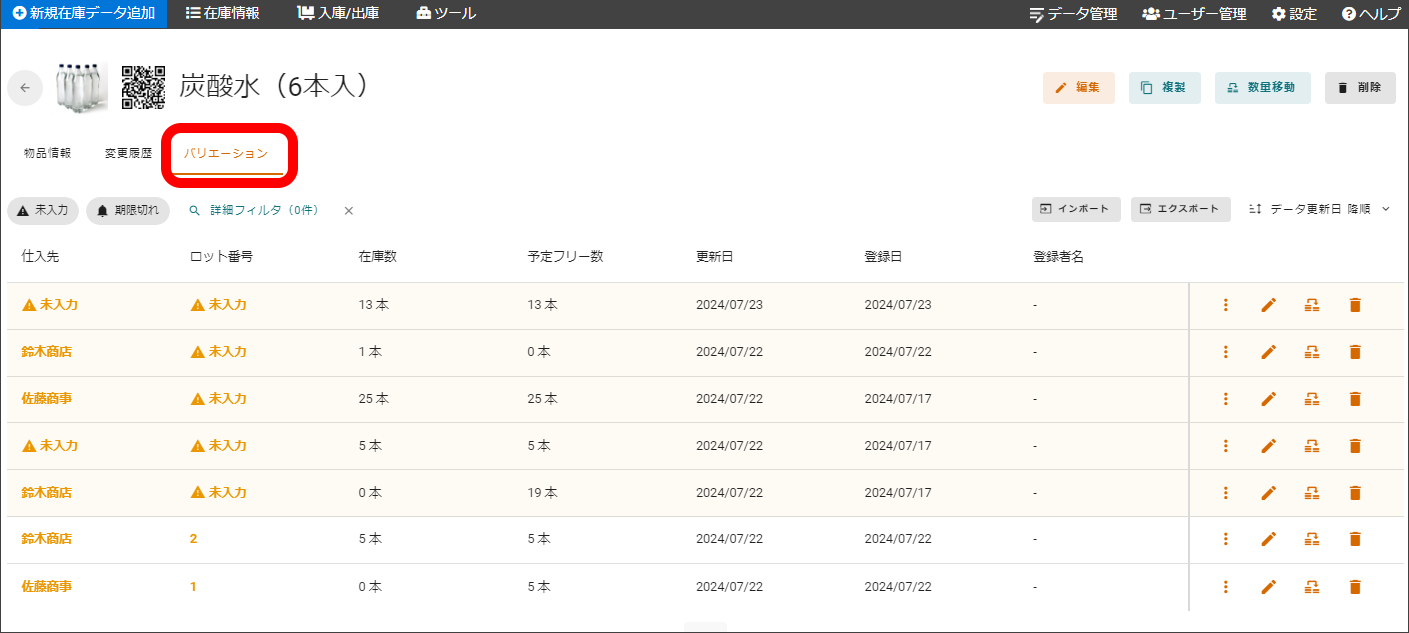Click the エクスポート button
This screenshot has width=1409, height=633.
tap(1181, 209)
